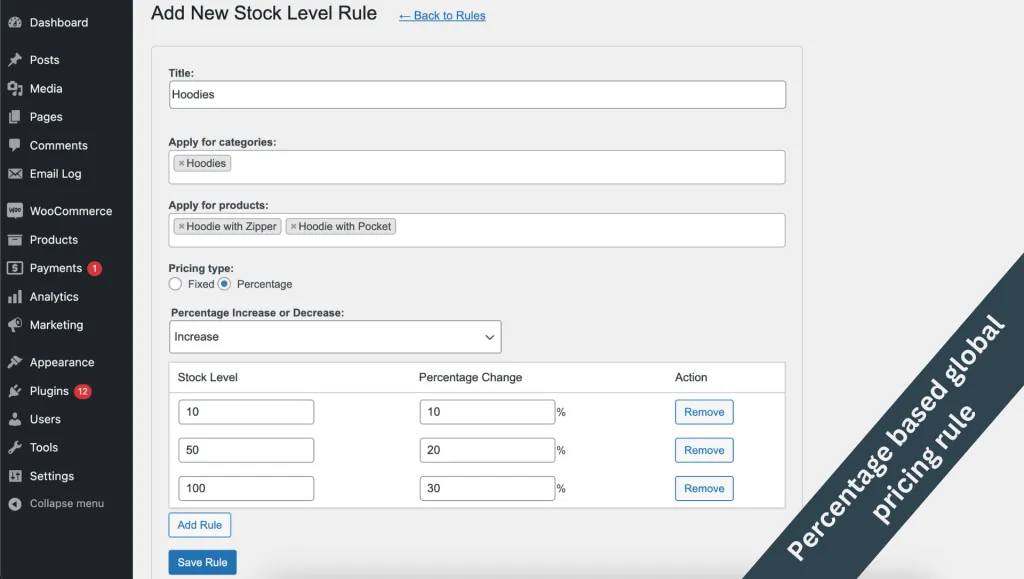Click the Collapse menu arrow icon
This screenshot has width=1024, height=579.
pos(15,504)
